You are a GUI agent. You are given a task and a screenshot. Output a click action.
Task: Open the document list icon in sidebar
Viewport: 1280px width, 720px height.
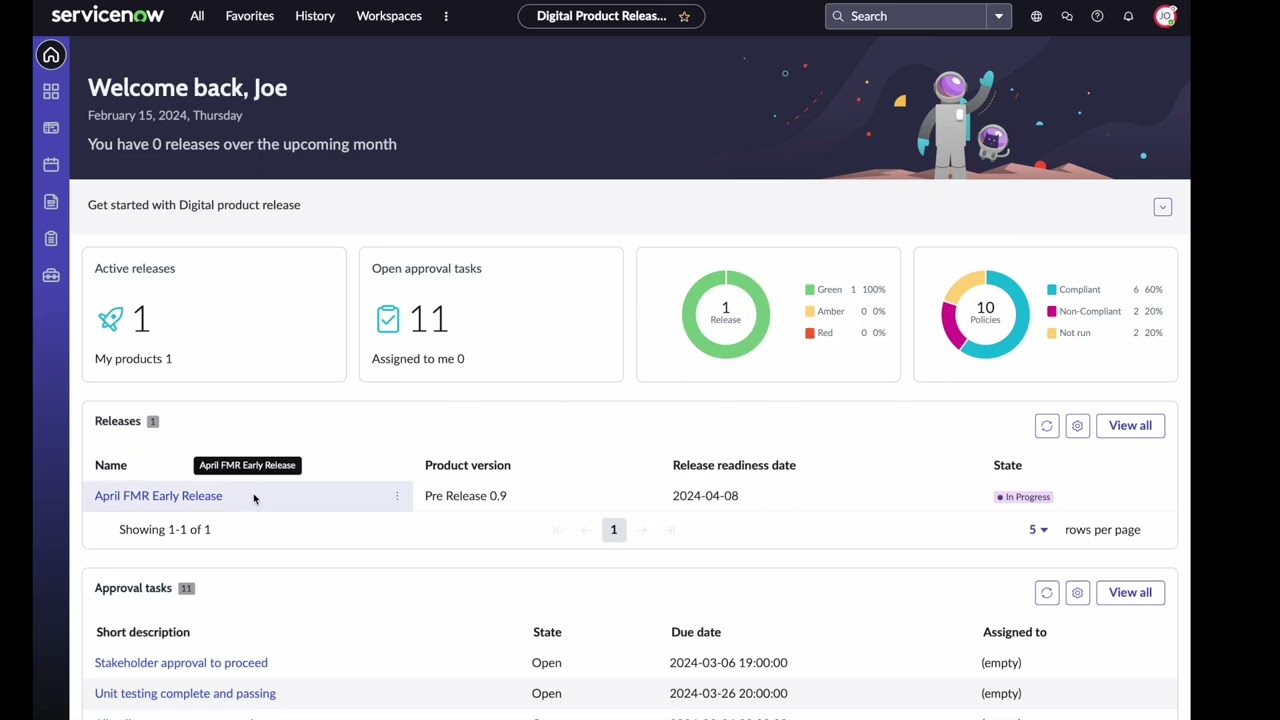pyautogui.click(x=51, y=202)
